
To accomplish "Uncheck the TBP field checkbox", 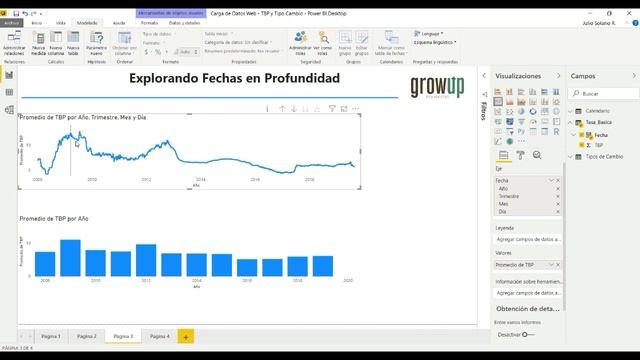I will click(582, 145).
